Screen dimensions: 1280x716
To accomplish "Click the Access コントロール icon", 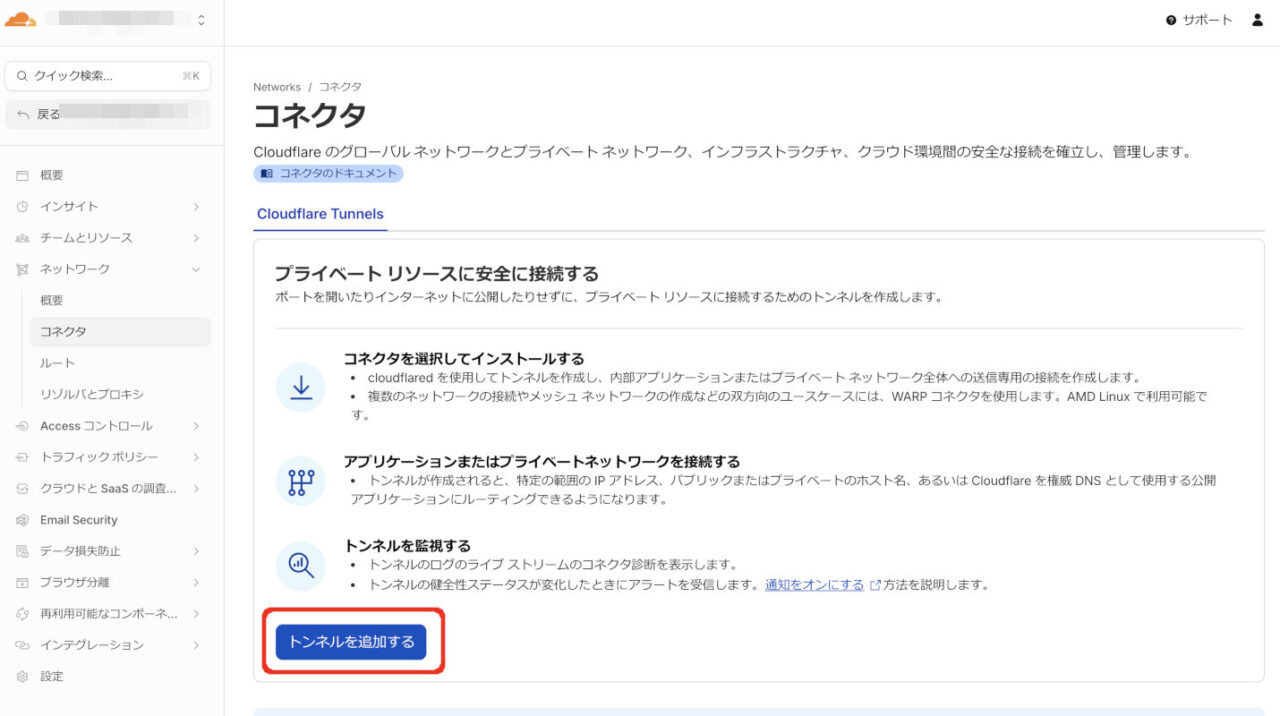I will pyautogui.click(x=22, y=426).
